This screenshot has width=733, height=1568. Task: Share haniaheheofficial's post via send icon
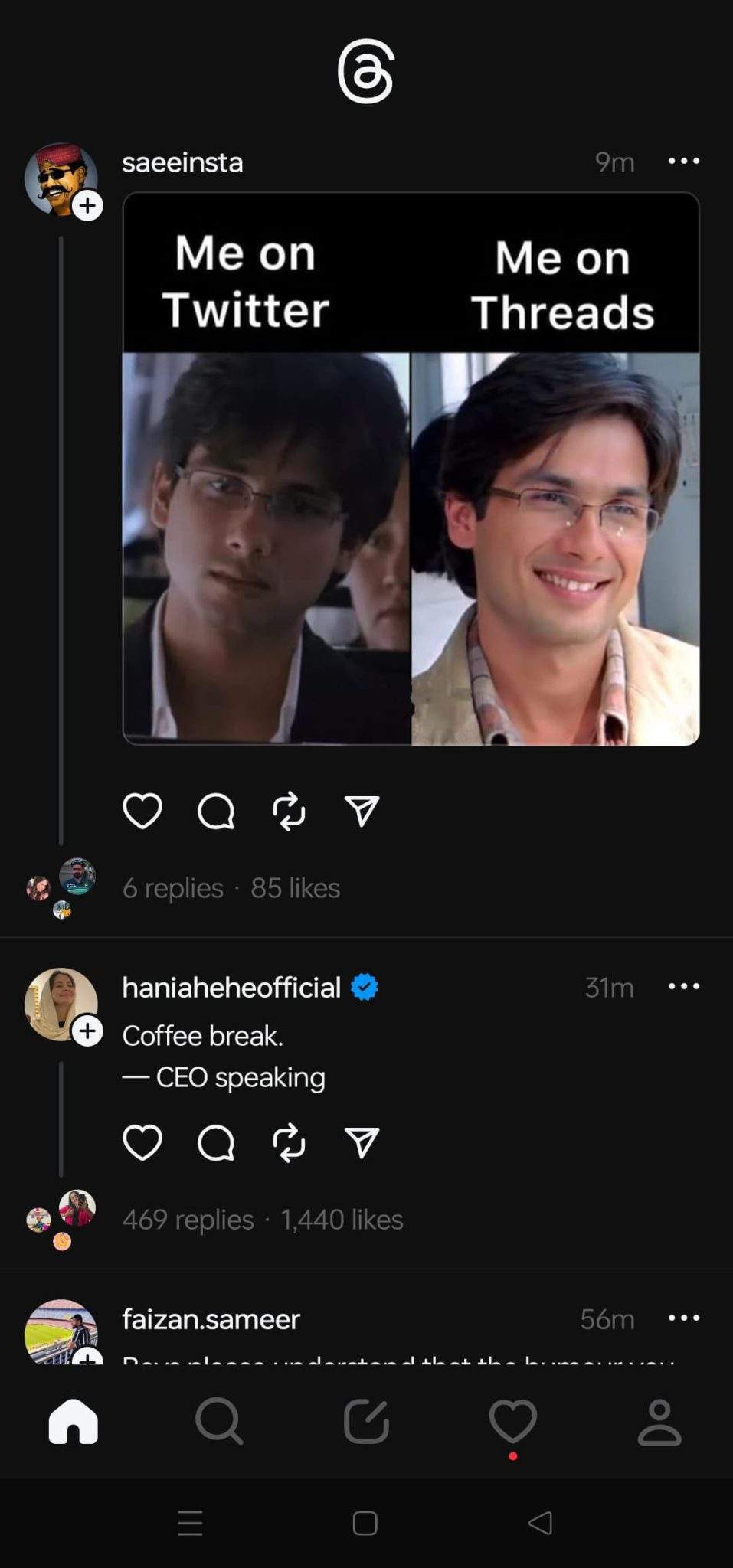[x=362, y=1143]
